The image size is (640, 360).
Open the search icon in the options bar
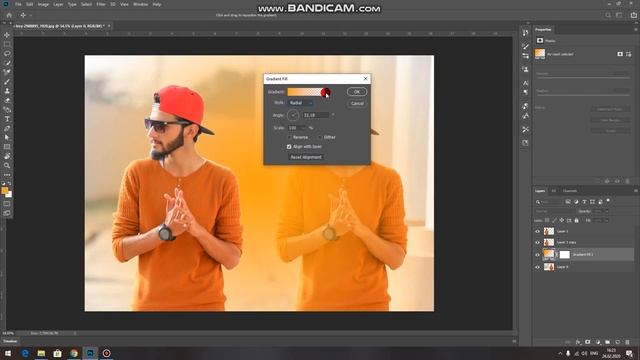click(608, 15)
